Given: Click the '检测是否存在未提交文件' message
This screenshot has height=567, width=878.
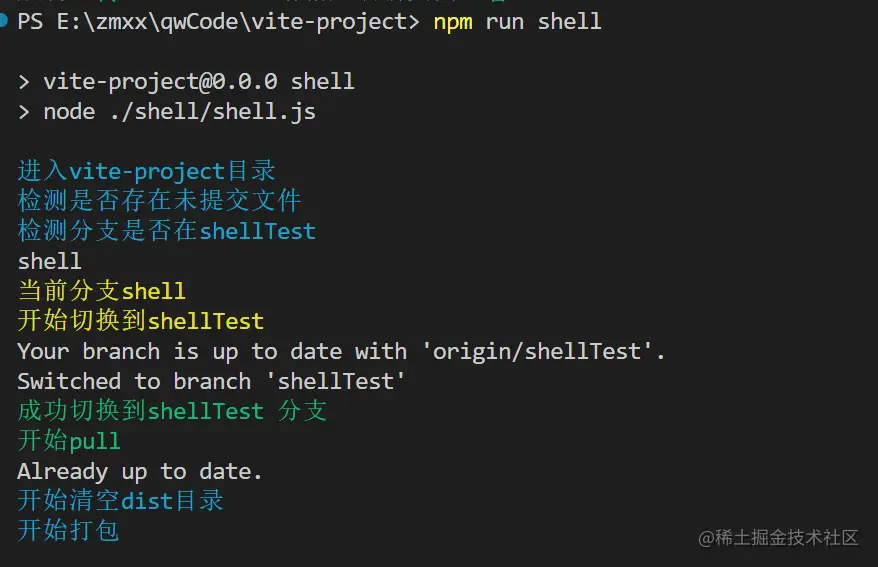Looking at the screenshot, I should (159, 201).
